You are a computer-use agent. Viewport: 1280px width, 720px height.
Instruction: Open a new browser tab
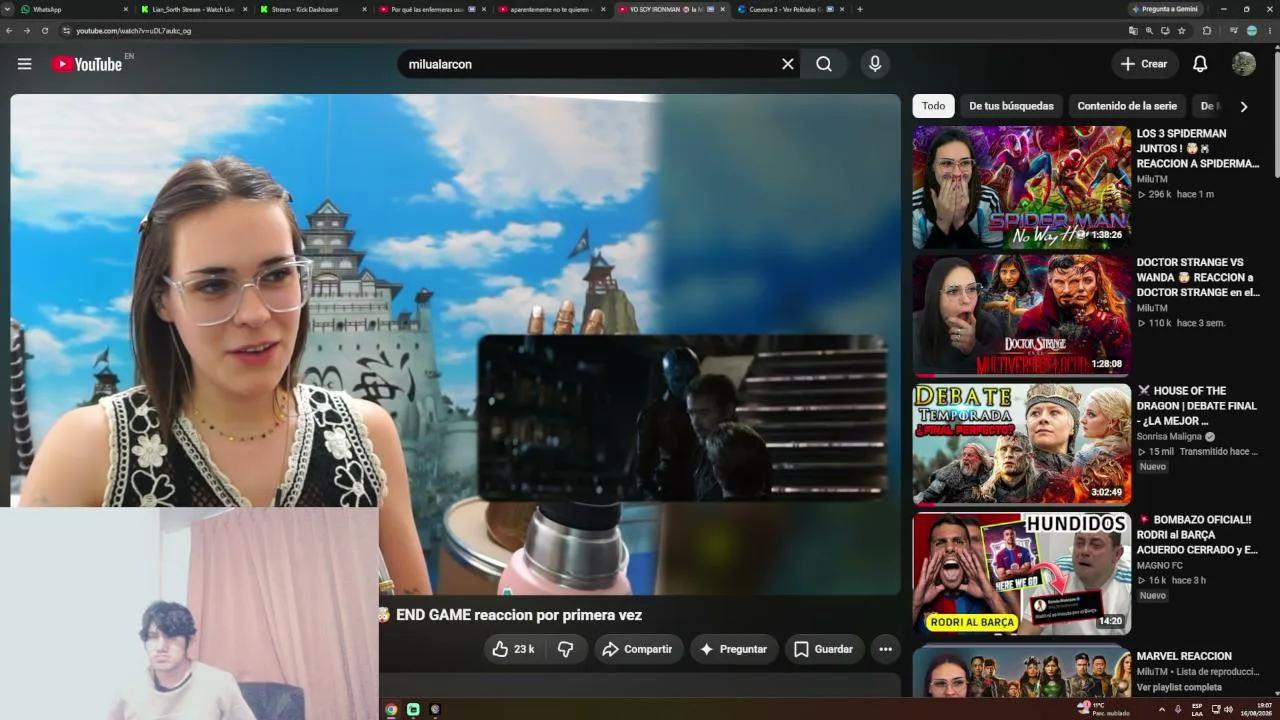[860, 9]
